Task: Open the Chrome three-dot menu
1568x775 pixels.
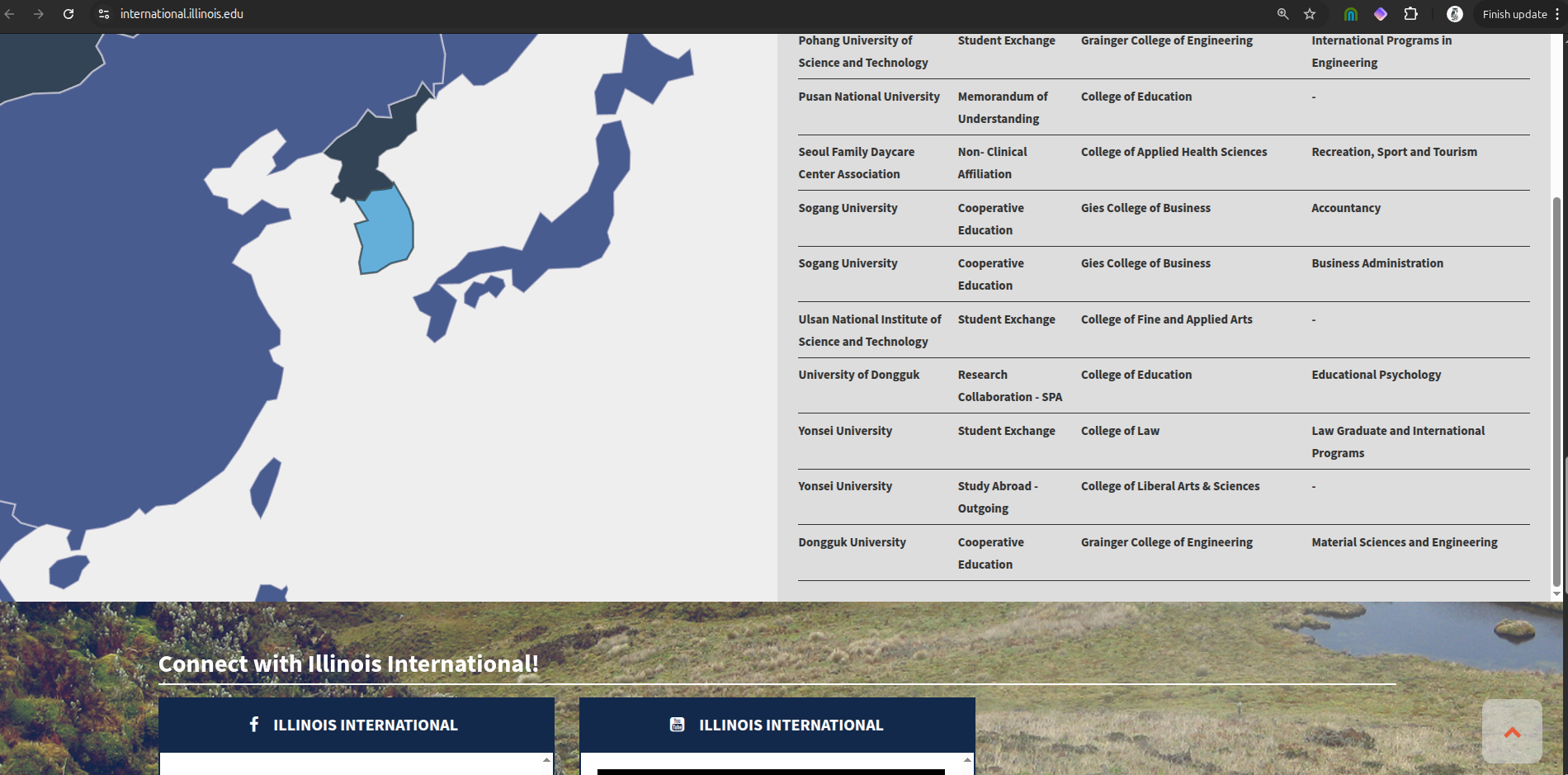Action: (1557, 14)
